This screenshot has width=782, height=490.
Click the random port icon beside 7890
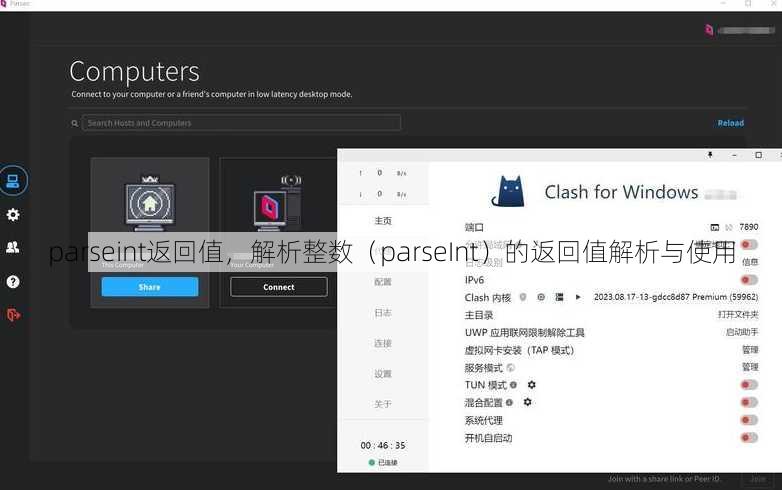(x=729, y=227)
